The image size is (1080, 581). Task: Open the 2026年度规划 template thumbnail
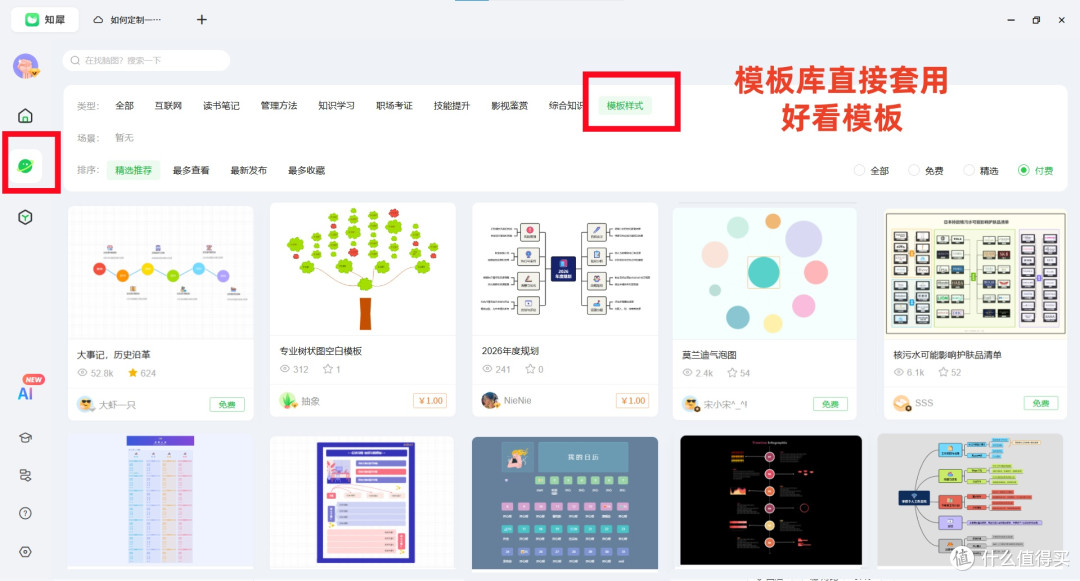pyautogui.click(x=565, y=269)
